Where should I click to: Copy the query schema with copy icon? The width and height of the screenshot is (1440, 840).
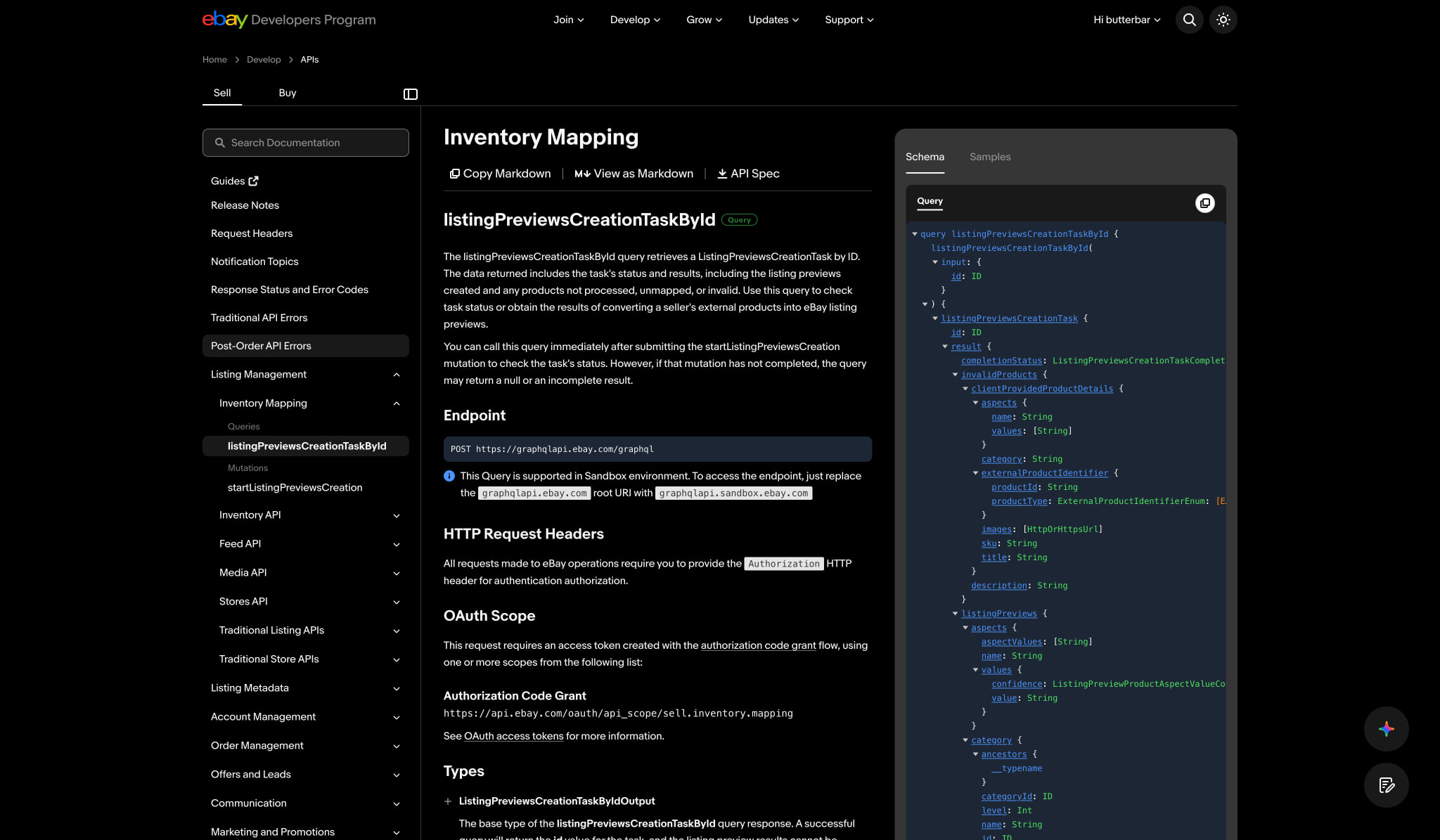click(1205, 203)
